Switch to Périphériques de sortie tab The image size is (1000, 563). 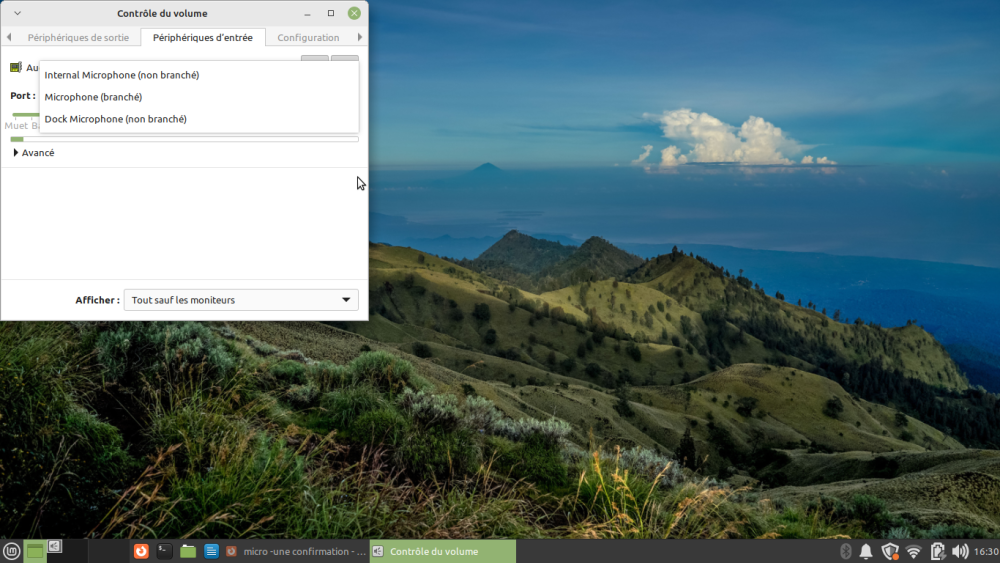click(x=78, y=38)
